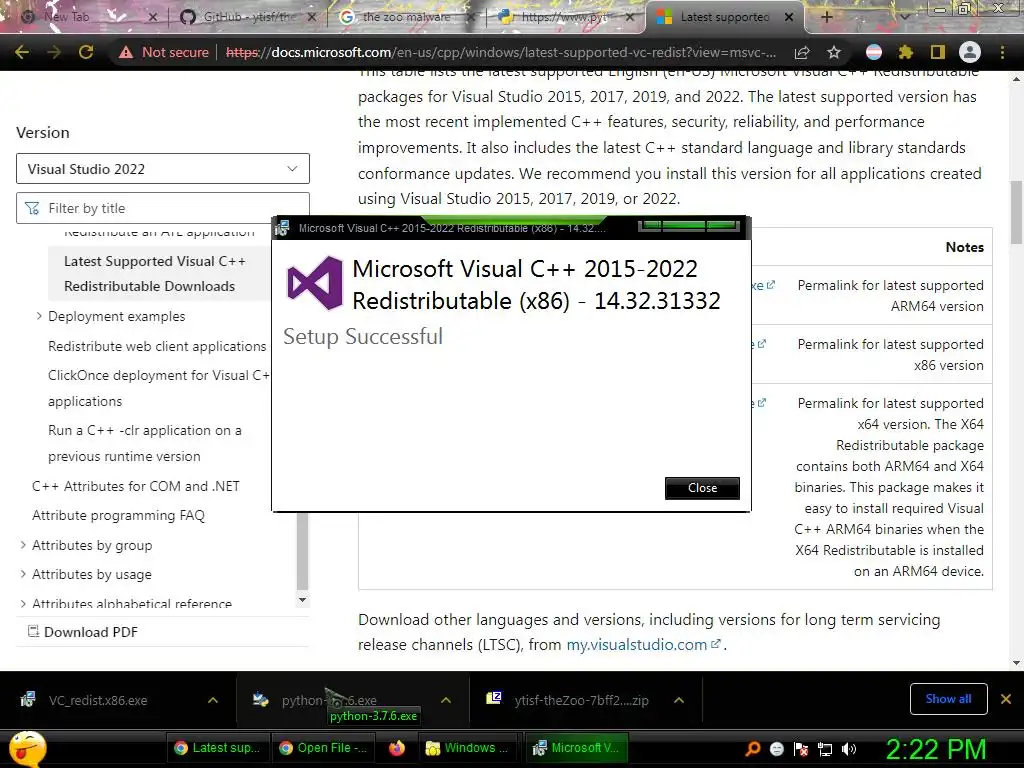Click the Visual Studio logo in installer
The width and height of the screenshot is (1024, 768).
[x=315, y=283]
